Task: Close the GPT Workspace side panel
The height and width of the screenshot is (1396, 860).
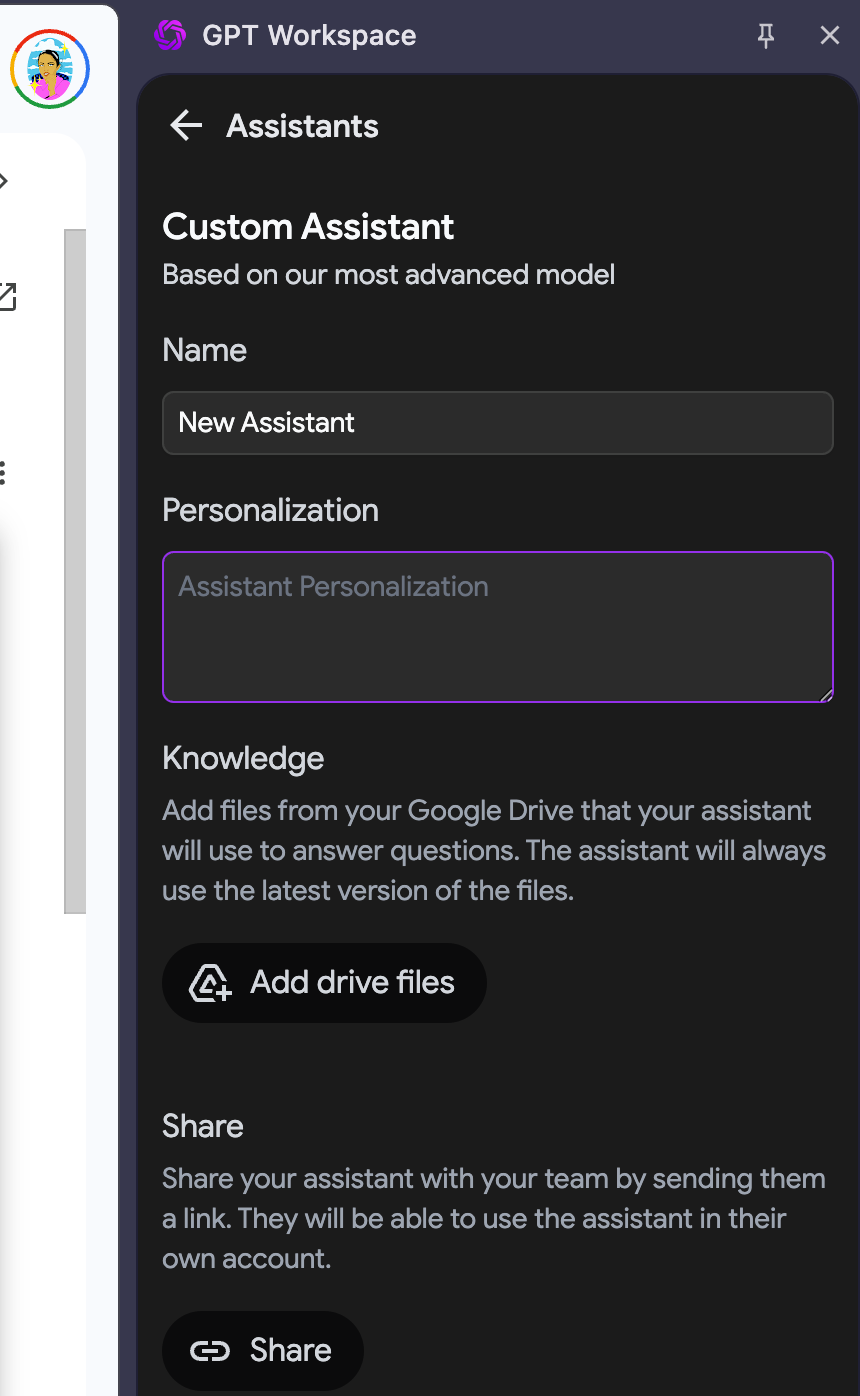Action: point(829,36)
